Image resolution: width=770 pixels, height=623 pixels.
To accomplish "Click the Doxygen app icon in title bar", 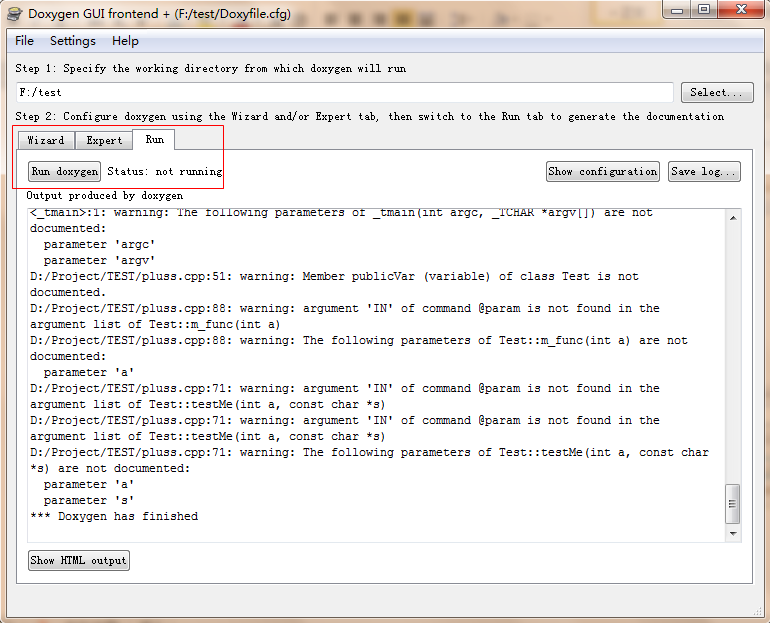I will pyautogui.click(x=15, y=14).
